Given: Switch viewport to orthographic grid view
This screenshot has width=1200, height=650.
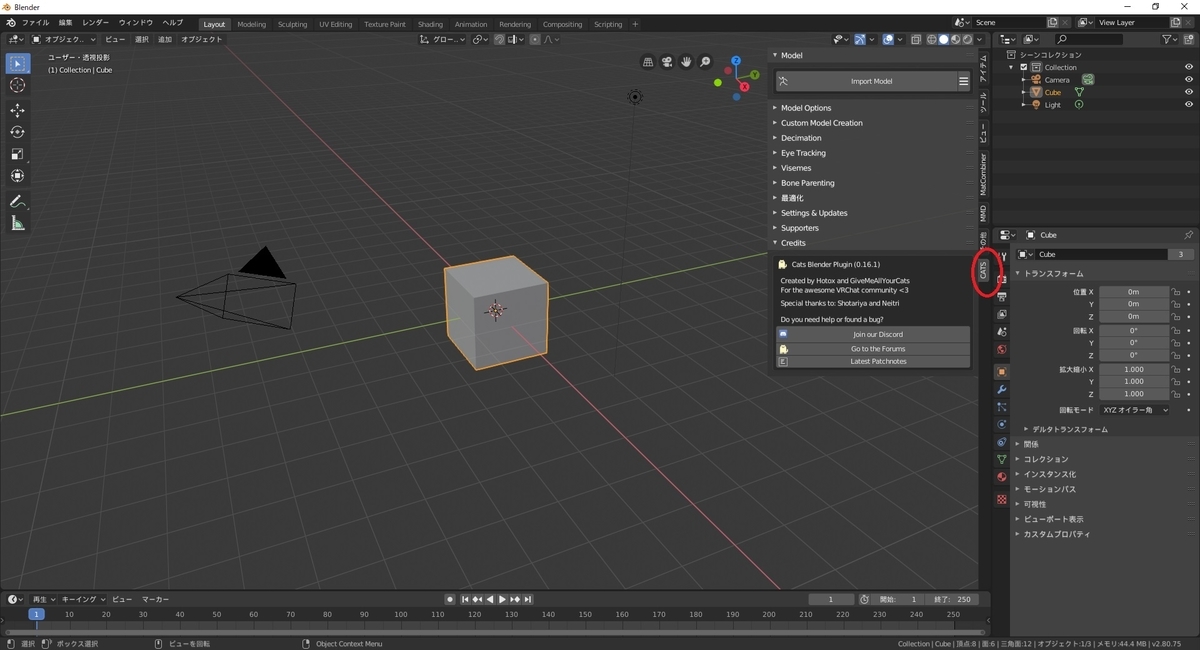Looking at the screenshot, I should click(x=648, y=62).
